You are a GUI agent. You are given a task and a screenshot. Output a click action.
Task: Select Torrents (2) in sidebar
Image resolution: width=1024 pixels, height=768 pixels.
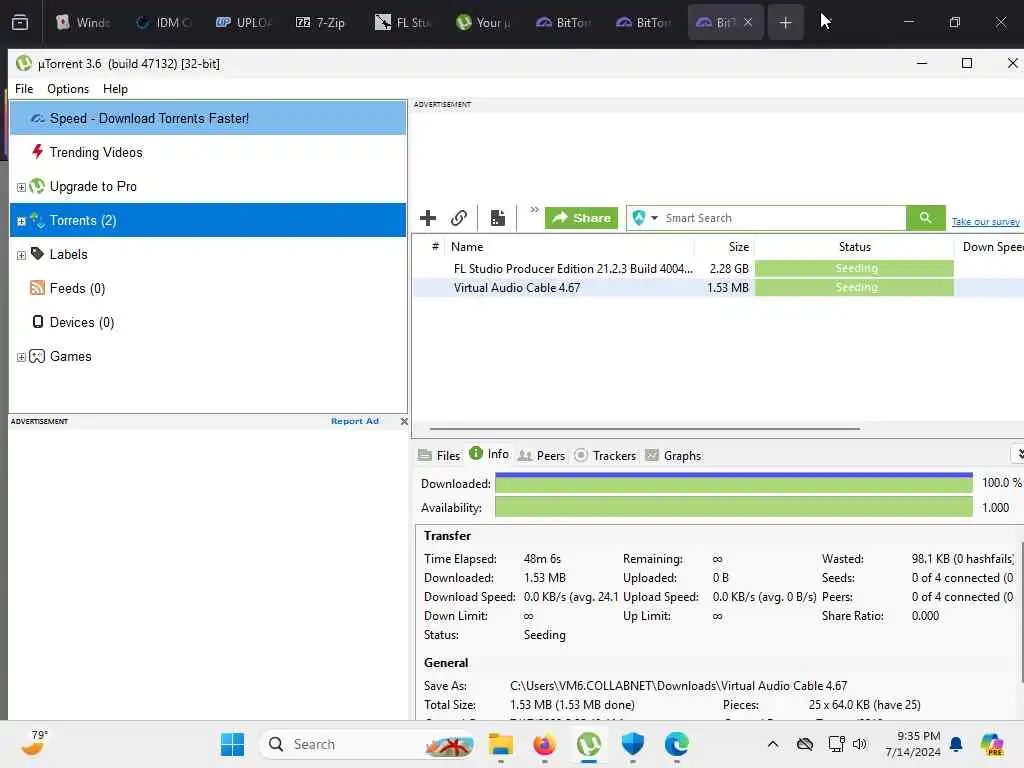point(208,220)
